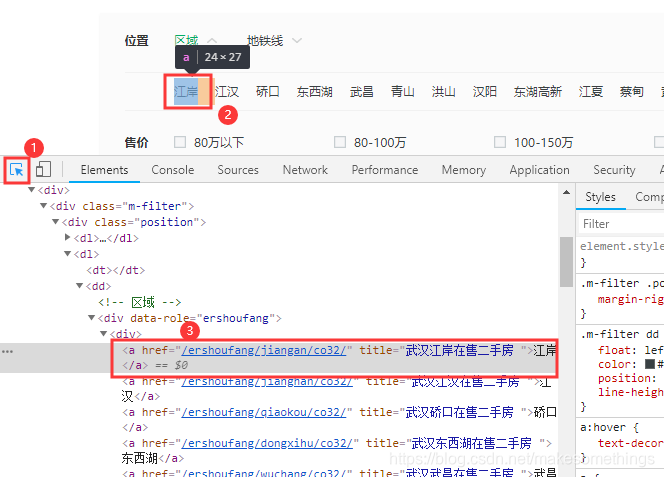
Task: Click the element.style rule in Styles
Action: pyautogui.click(x=622, y=246)
